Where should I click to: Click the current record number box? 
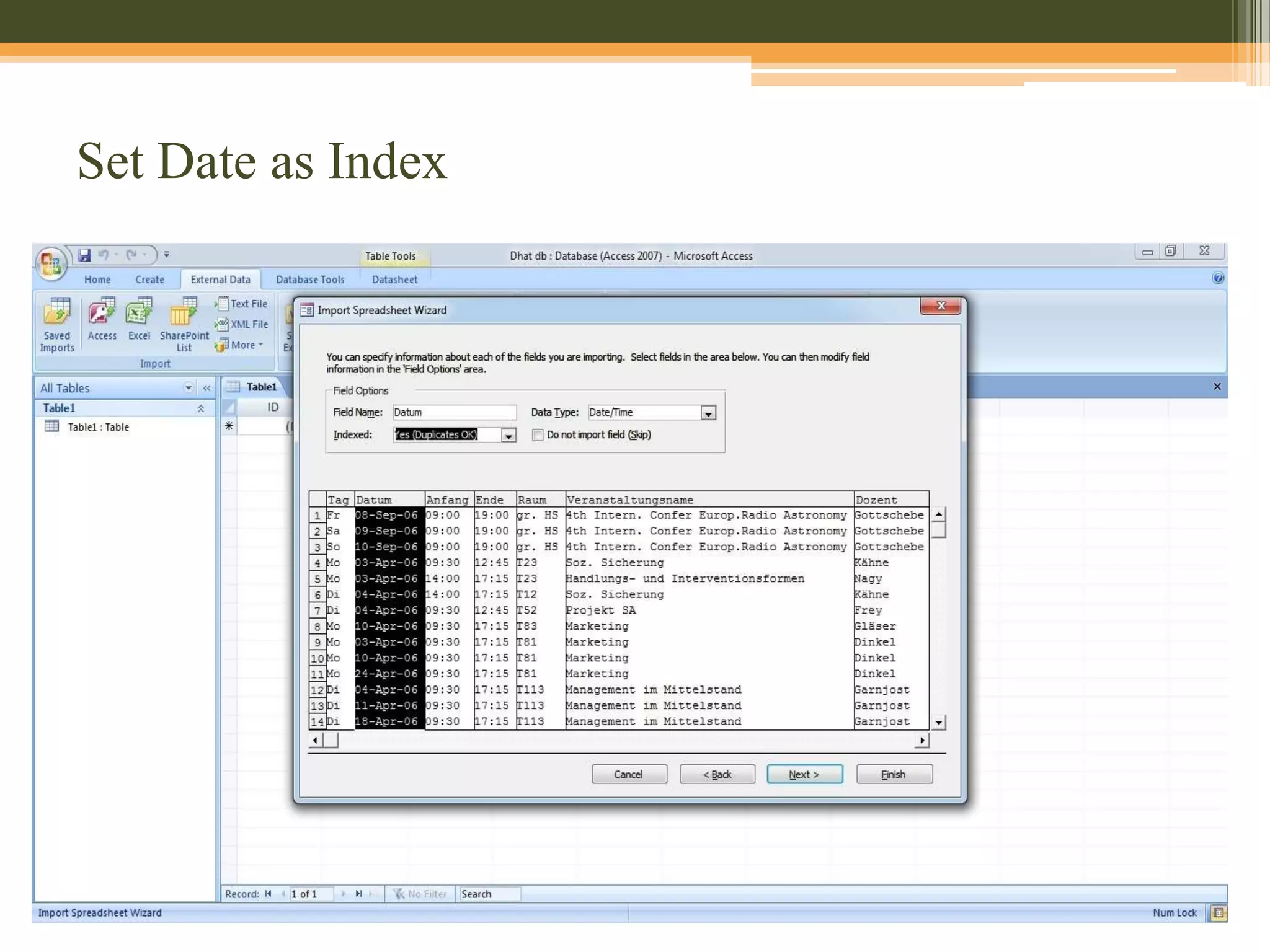311,894
